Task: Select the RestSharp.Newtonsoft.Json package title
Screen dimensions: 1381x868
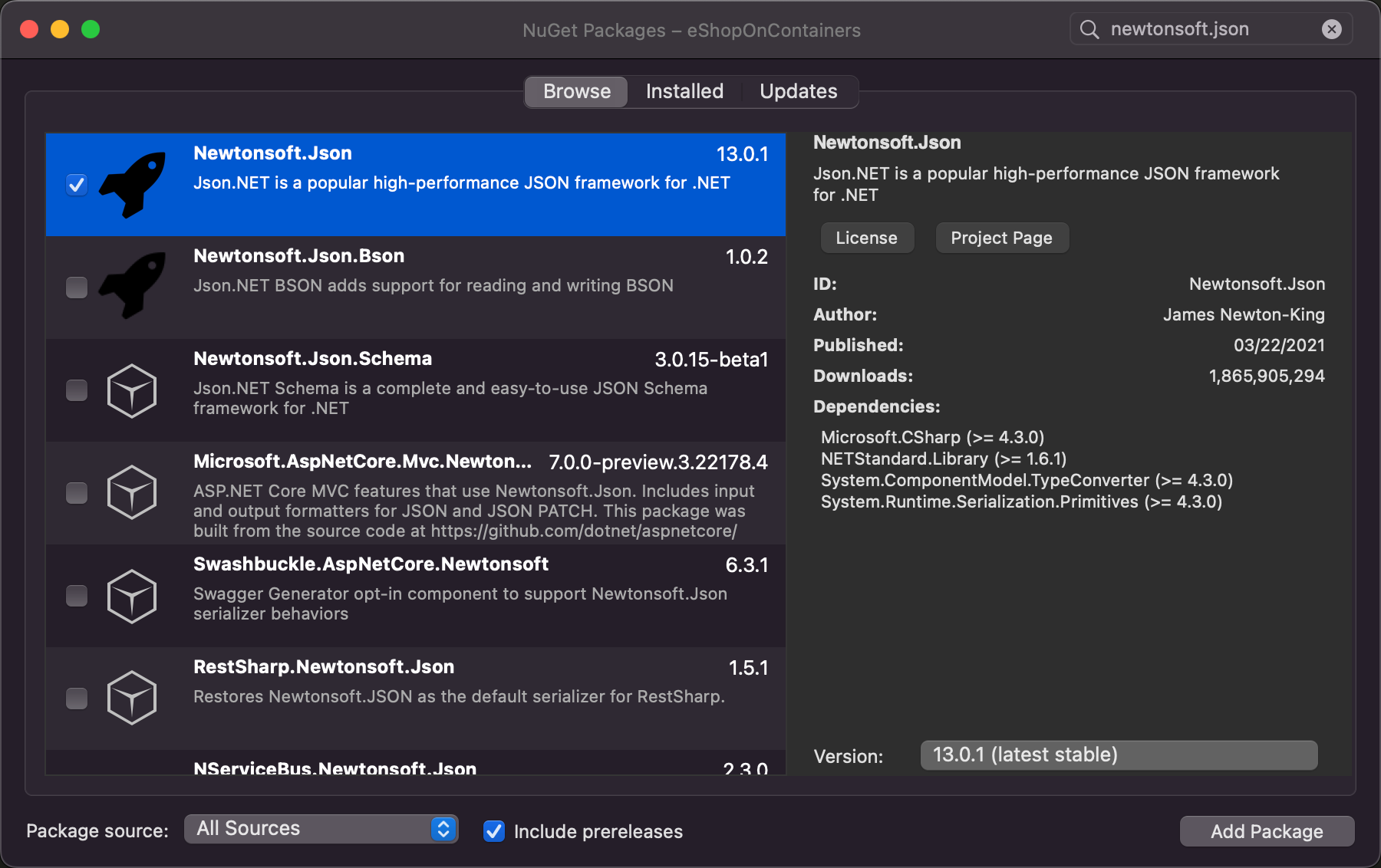Action: [324, 667]
